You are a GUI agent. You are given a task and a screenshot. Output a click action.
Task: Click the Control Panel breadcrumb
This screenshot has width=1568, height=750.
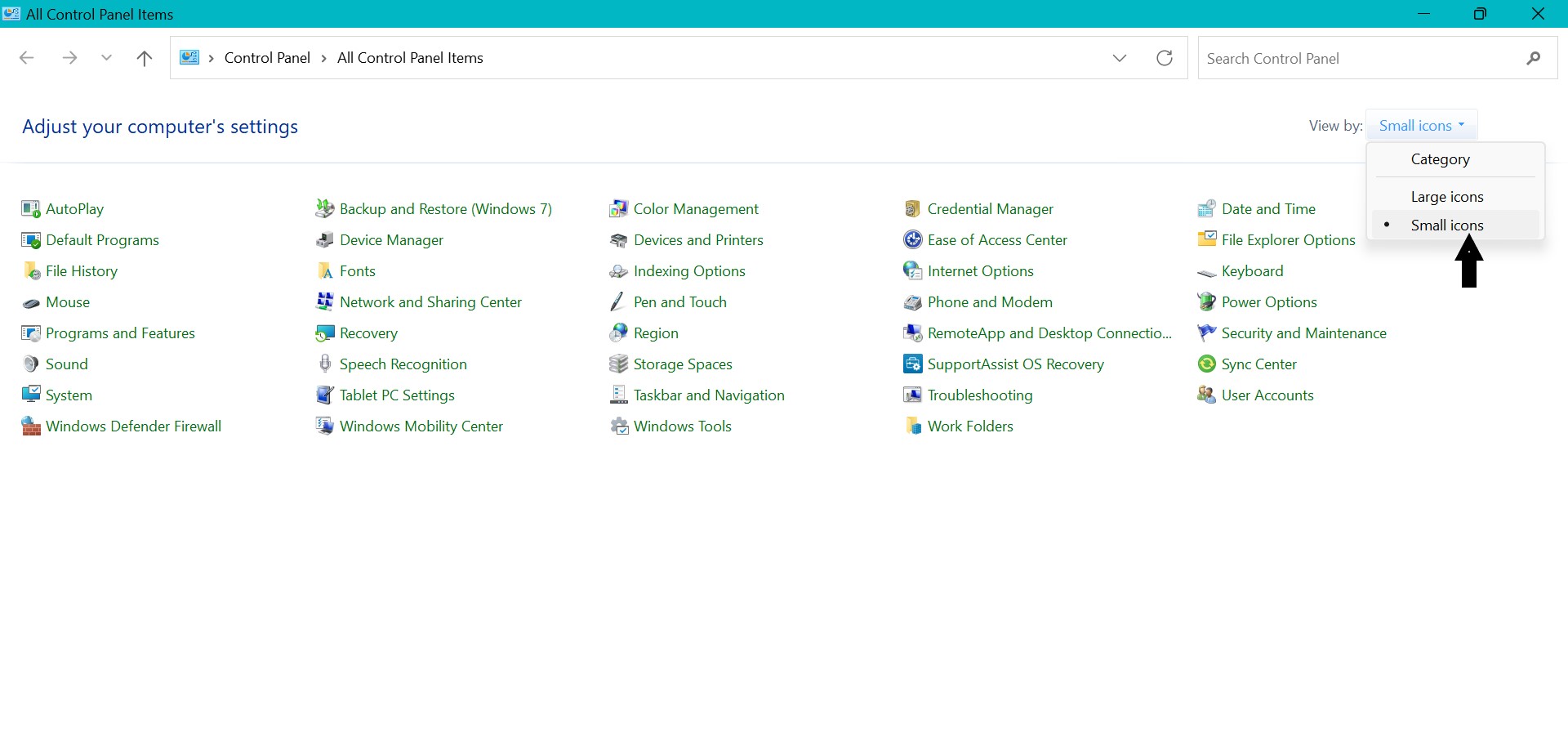[267, 58]
